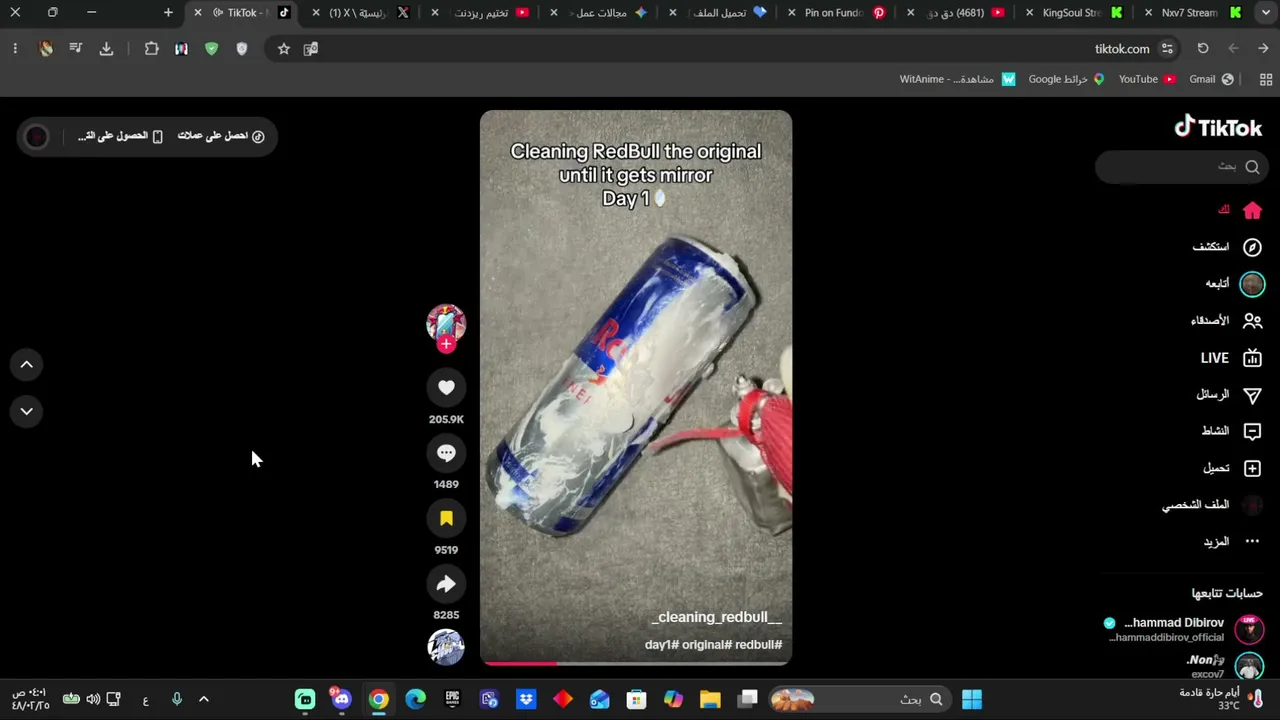Seek the video using the red progress bar
The height and width of the screenshot is (720, 1280).
pos(636,662)
